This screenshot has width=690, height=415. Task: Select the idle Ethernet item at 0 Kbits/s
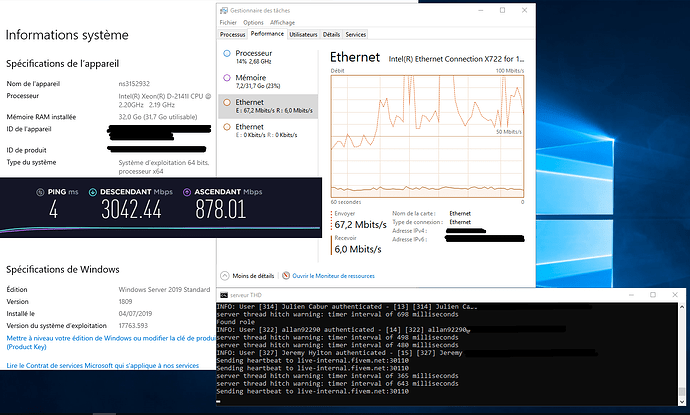[x=268, y=131]
